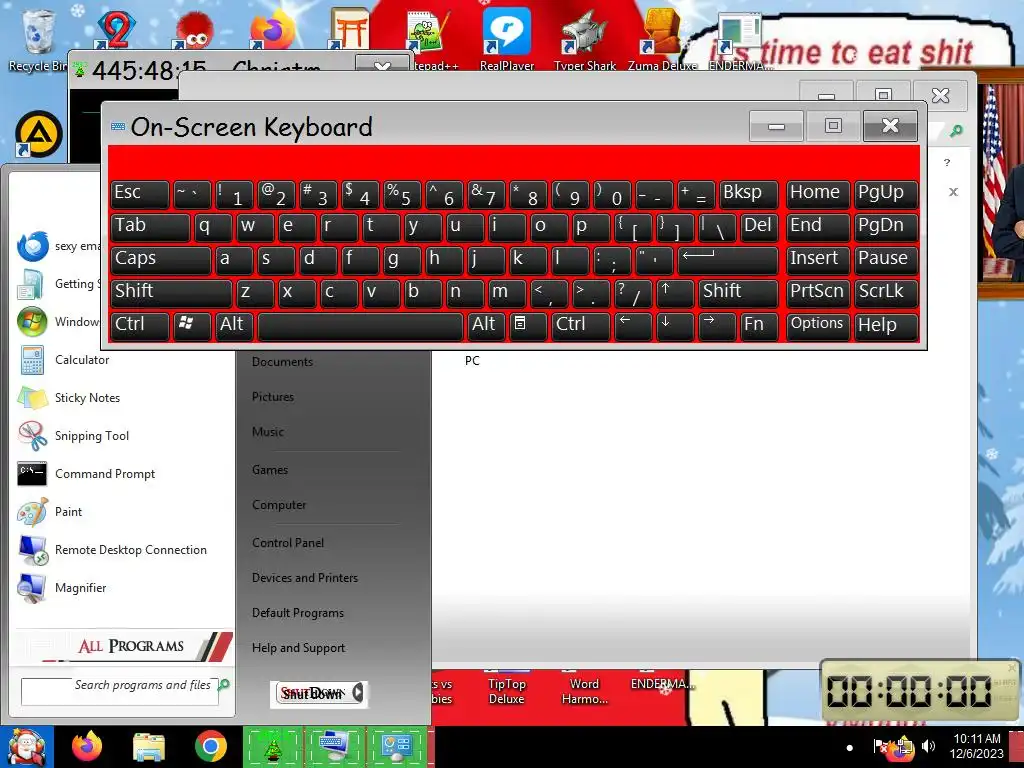Open Google Chrome from the taskbar
The height and width of the screenshot is (768, 1024).
(x=210, y=746)
